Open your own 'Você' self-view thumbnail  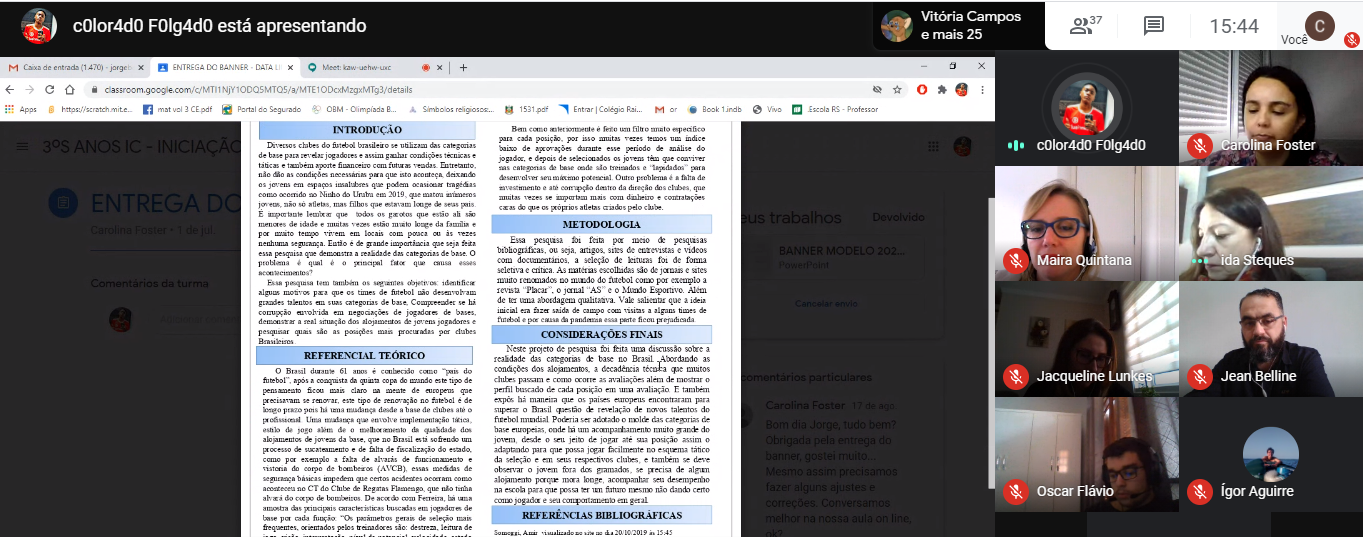pos(1322,26)
